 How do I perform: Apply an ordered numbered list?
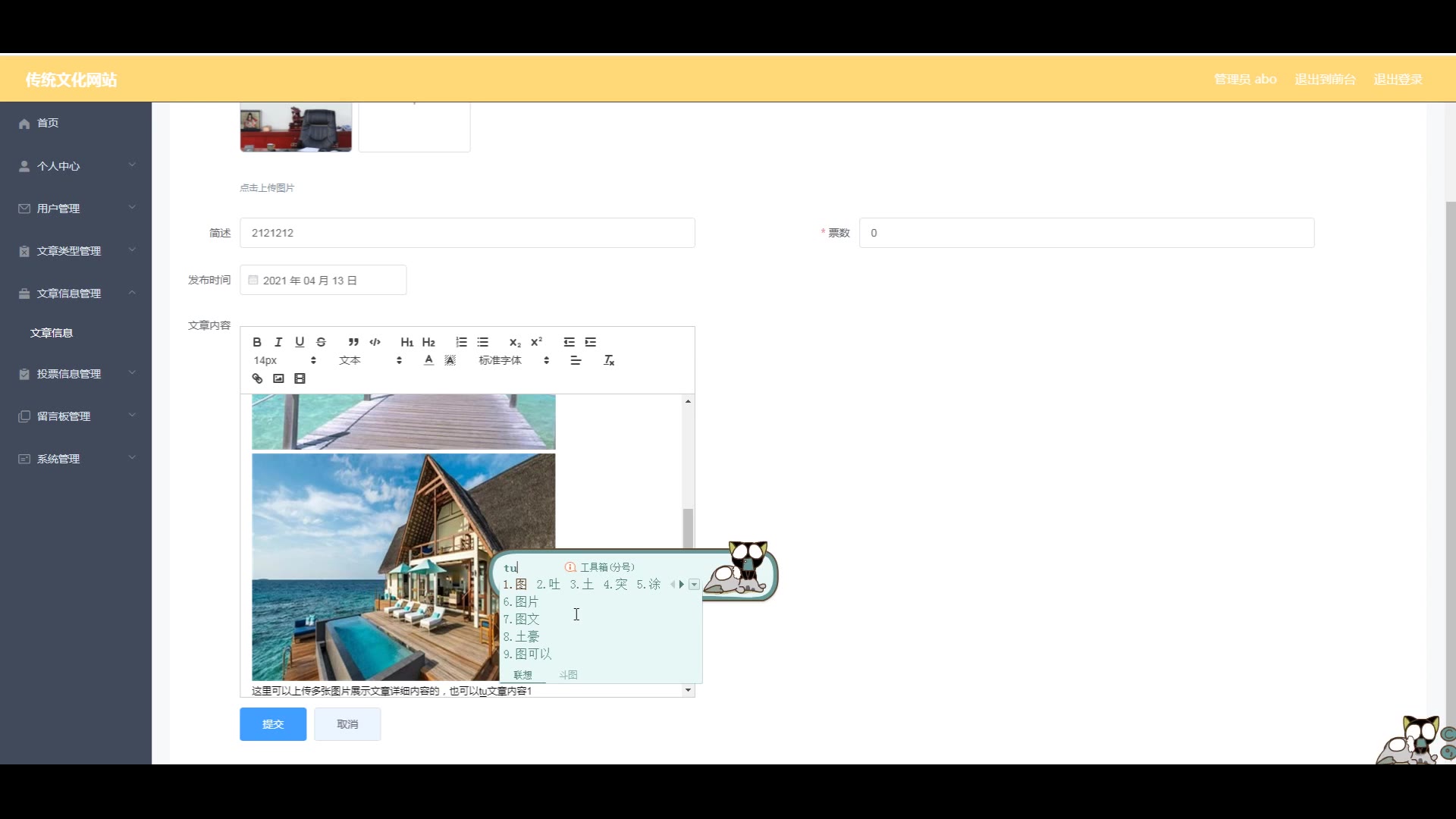(461, 342)
